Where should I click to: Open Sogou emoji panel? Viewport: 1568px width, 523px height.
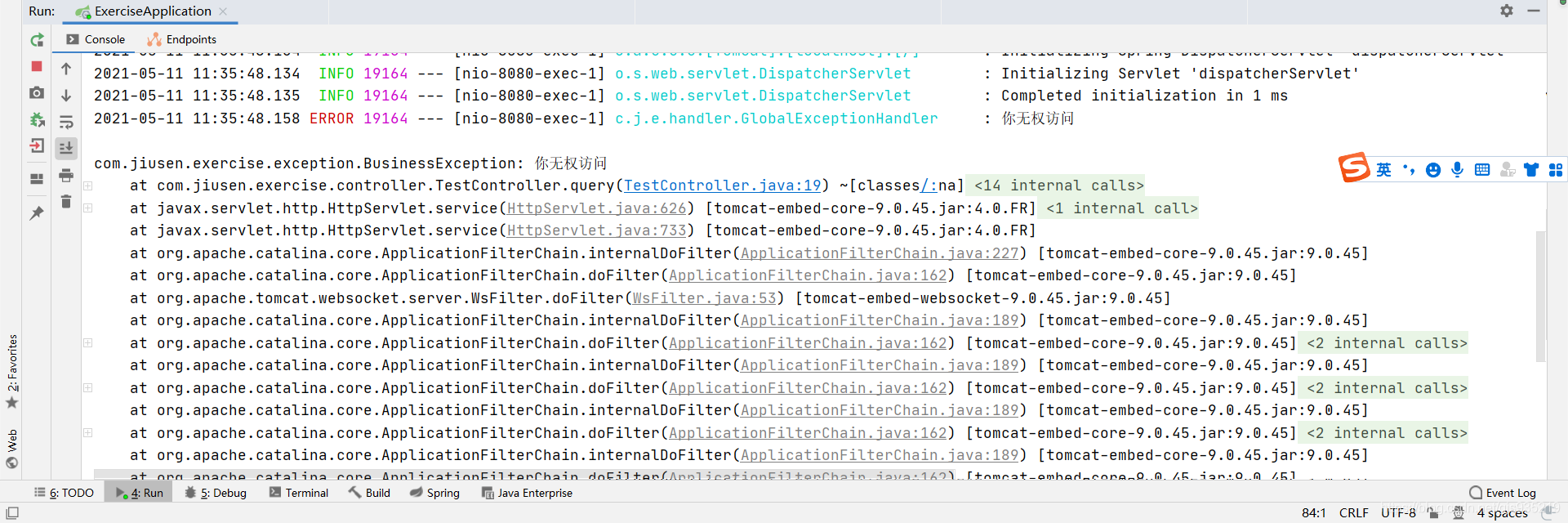(1432, 170)
